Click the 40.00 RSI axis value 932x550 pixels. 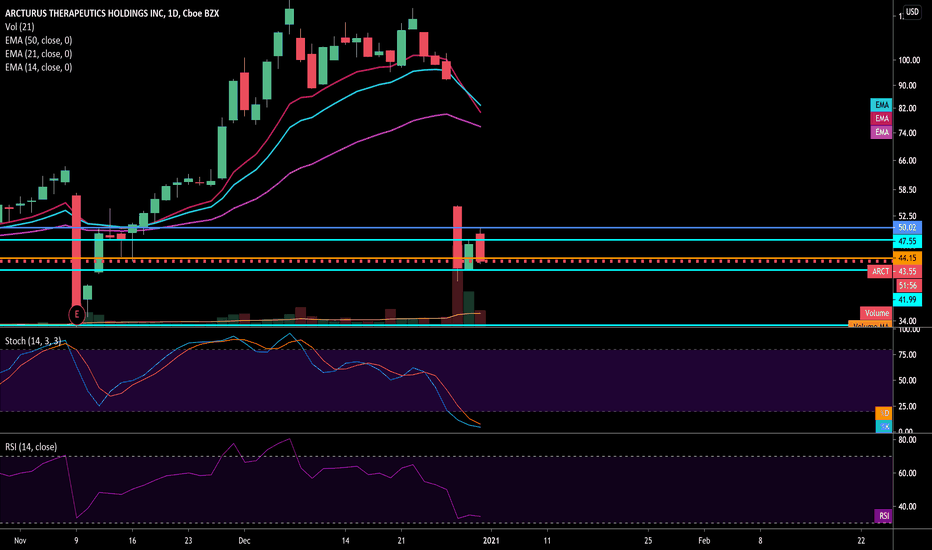click(x=907, y=507)
